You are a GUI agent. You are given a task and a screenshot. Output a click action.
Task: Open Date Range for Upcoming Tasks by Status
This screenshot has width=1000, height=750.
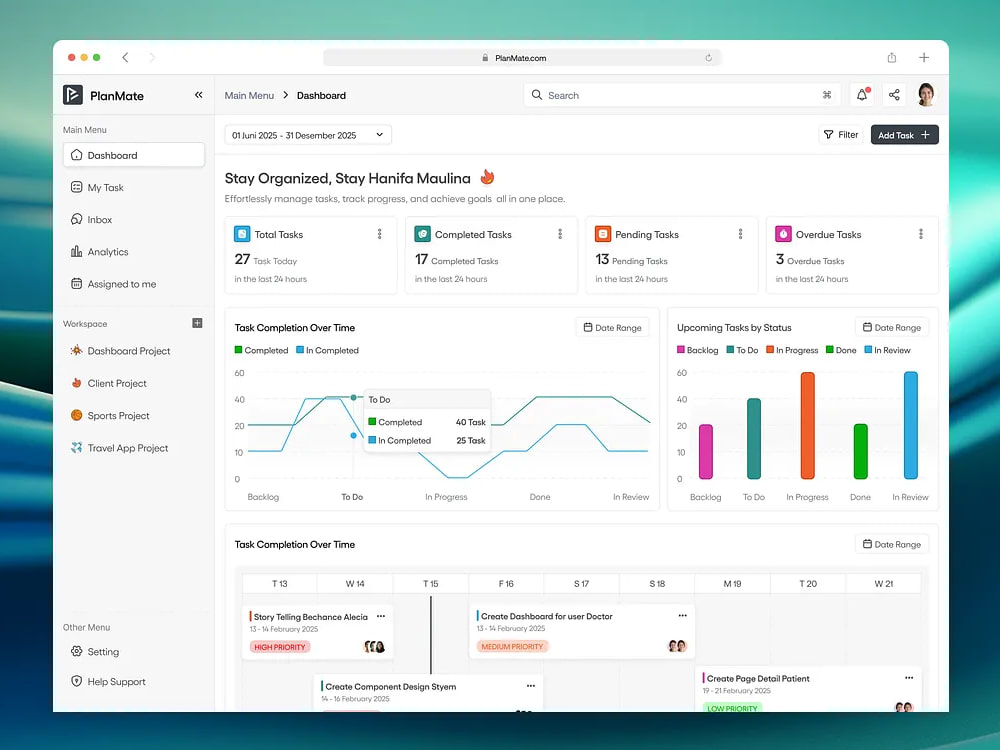892,327
